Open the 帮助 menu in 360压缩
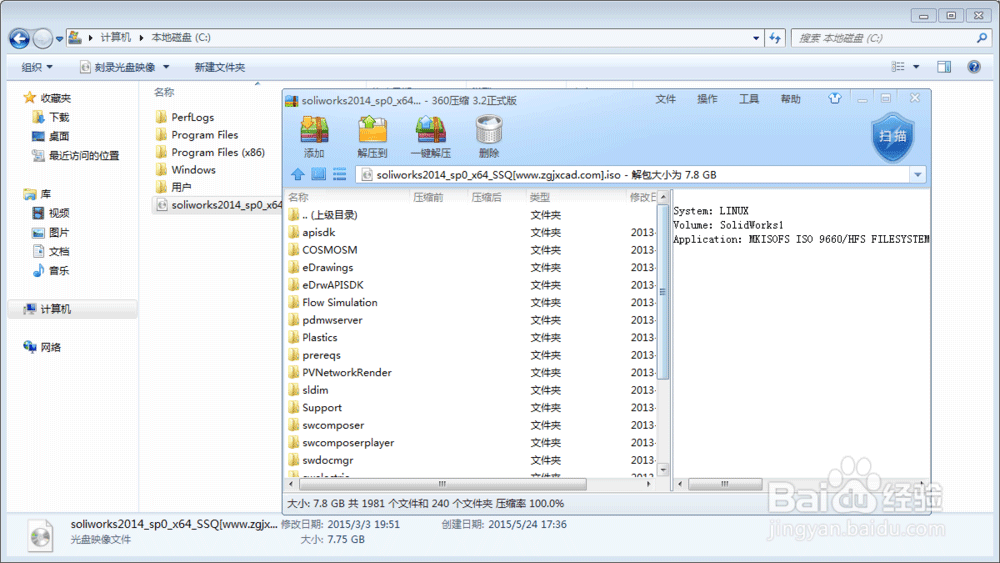Image resolution: width=1000 pixels, height=563 pixels. click(x=790, y=99)
